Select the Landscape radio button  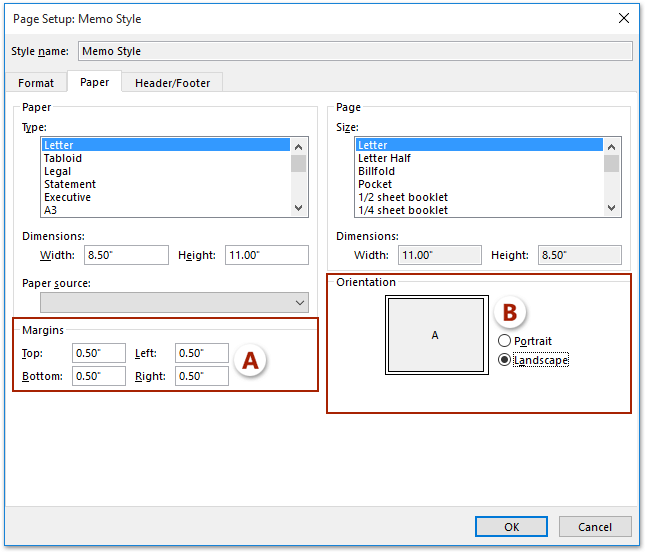point(505,359)
